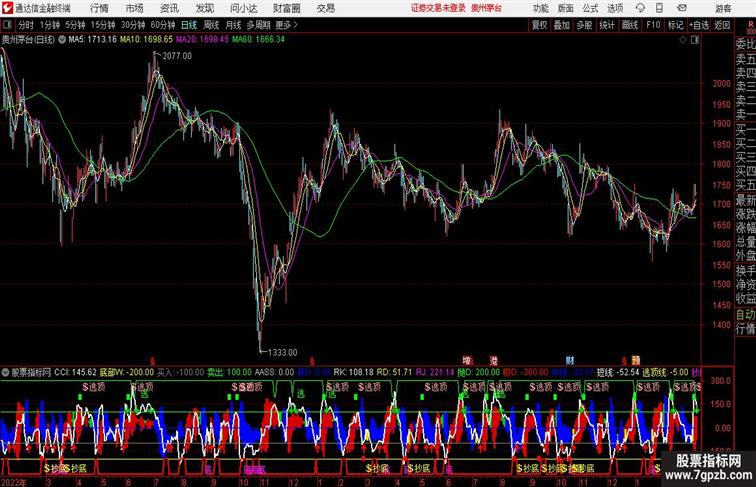Click the 自动 label in the right sidebar

745,314
